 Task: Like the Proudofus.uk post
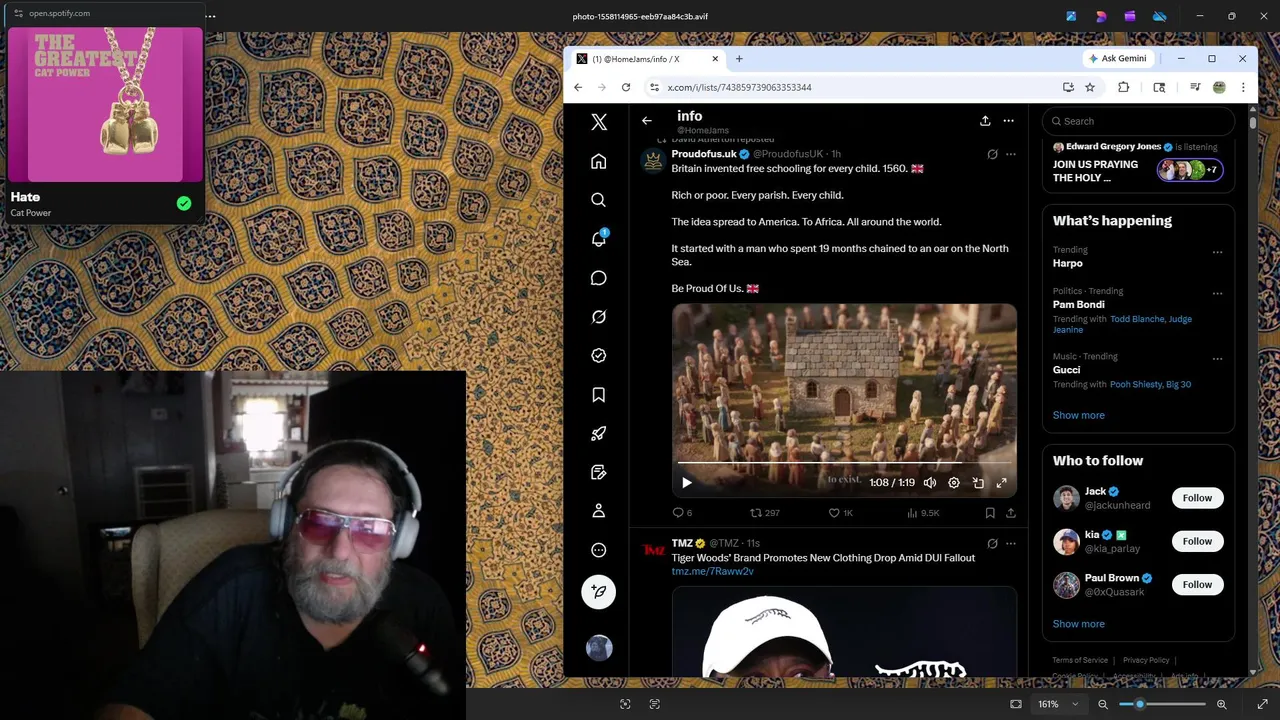841,513
